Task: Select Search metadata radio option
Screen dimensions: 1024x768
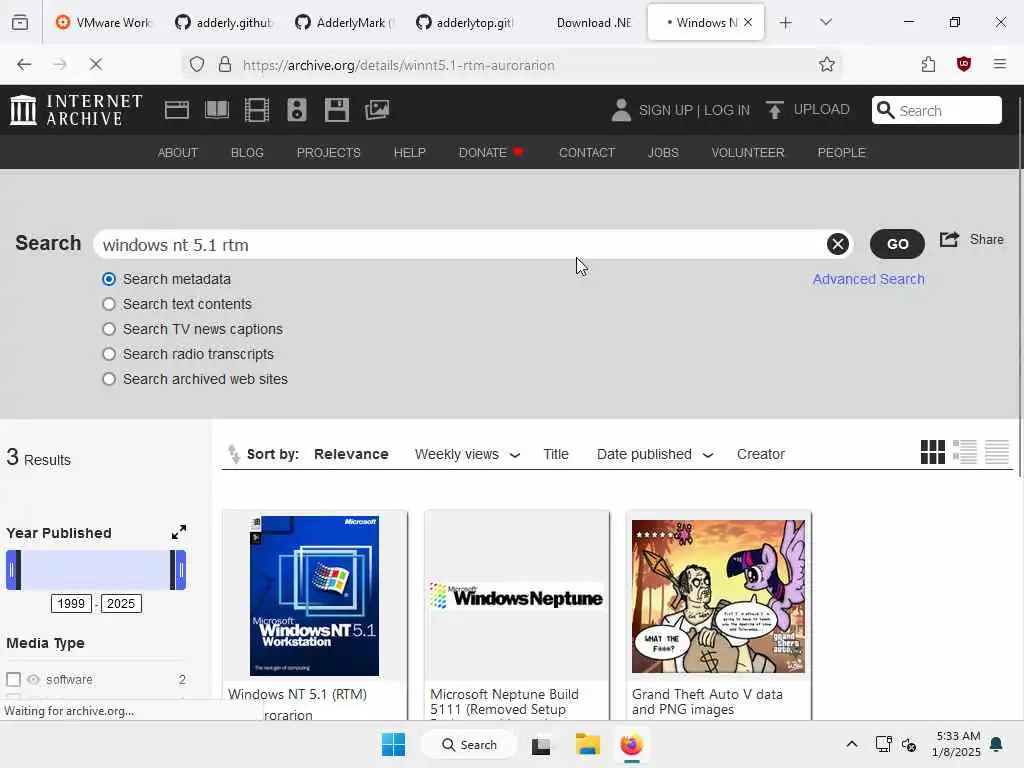Action: coord(109,280)
